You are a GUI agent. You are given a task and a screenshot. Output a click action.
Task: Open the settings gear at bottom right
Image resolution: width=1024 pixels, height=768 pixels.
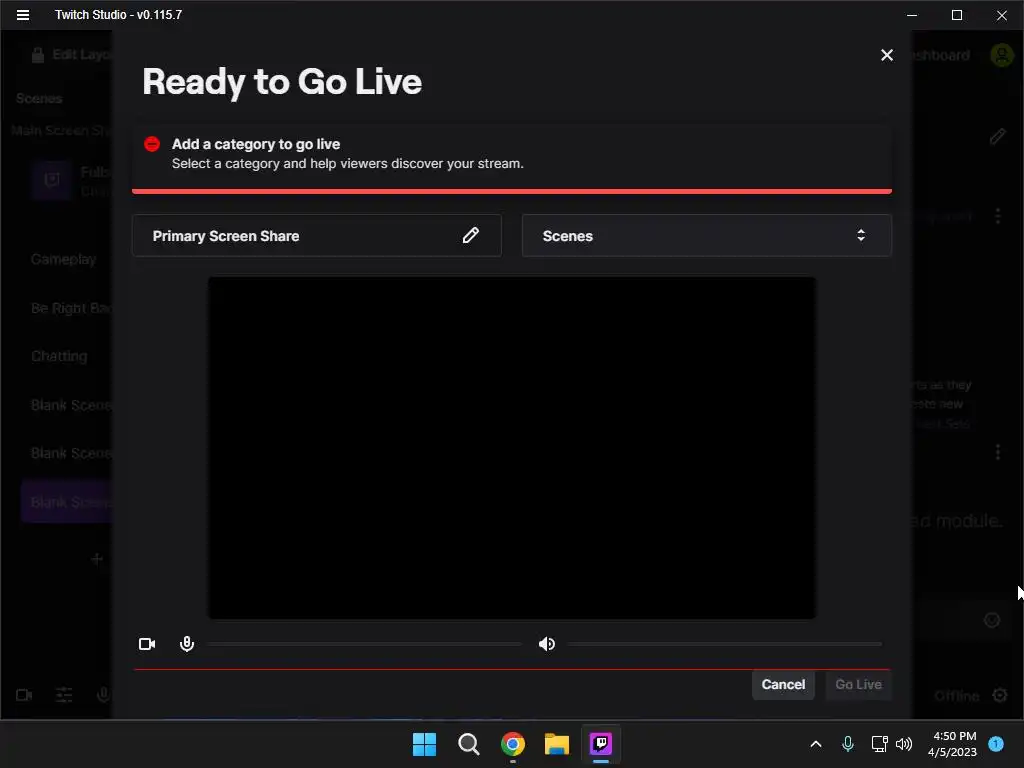pos(1000,695)
